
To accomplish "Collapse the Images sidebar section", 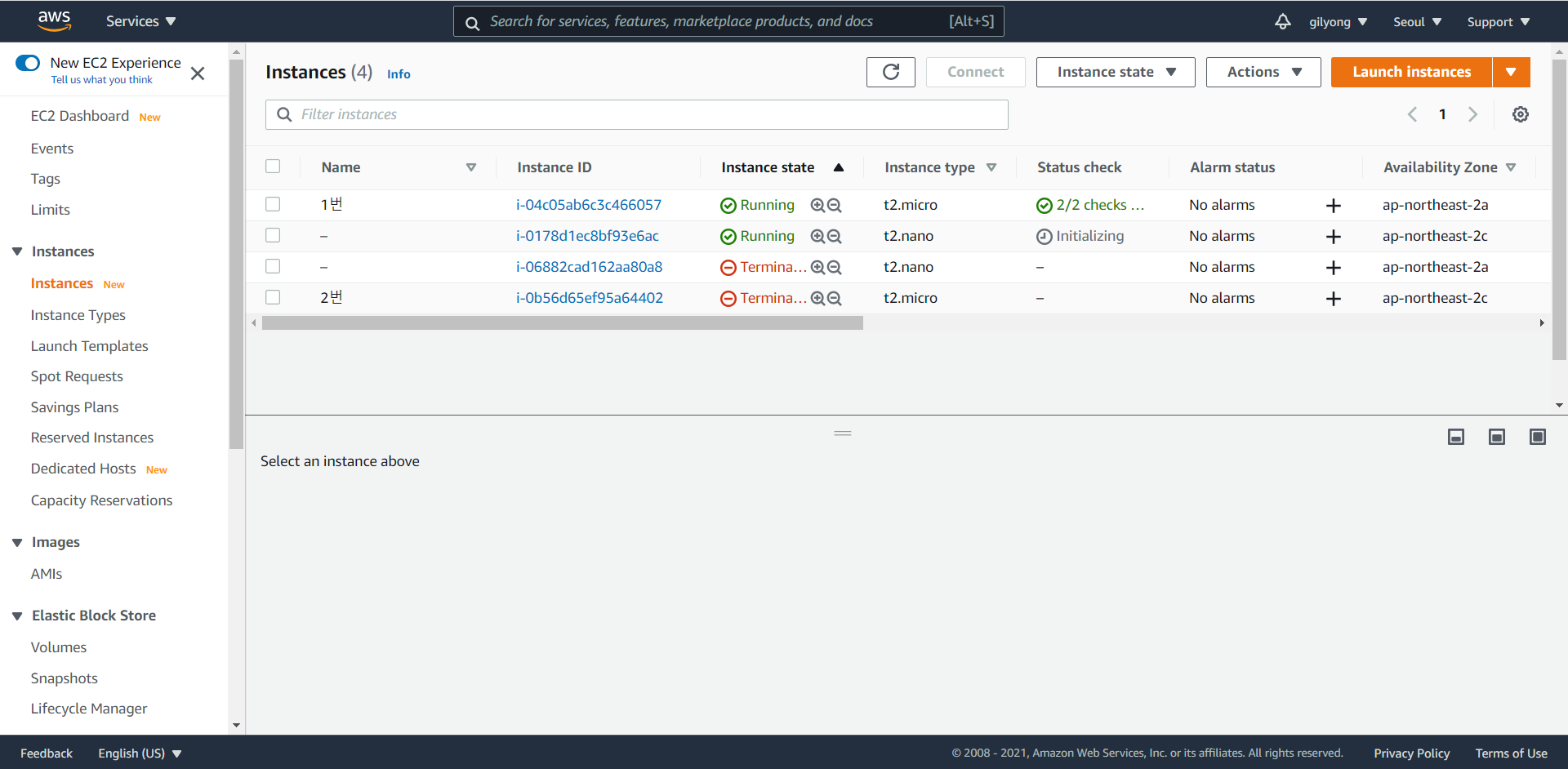I will [17, 542].
